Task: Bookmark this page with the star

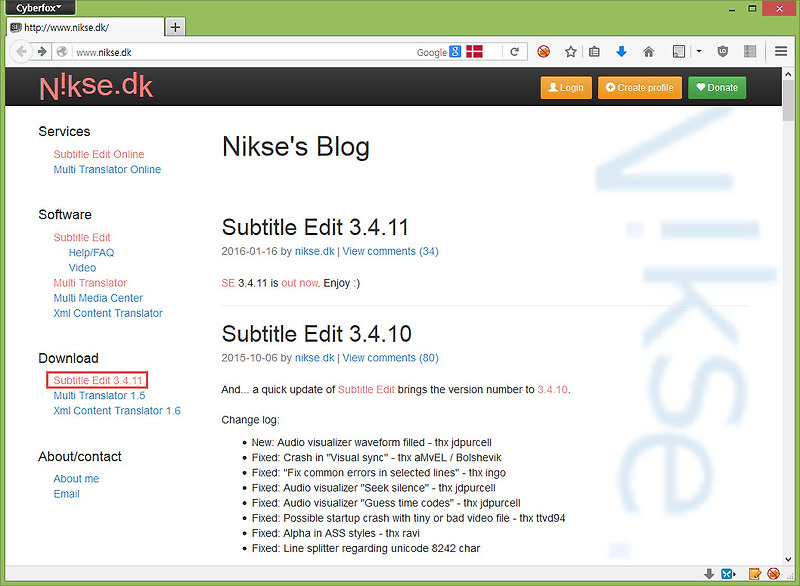Action: coord(571,52)
